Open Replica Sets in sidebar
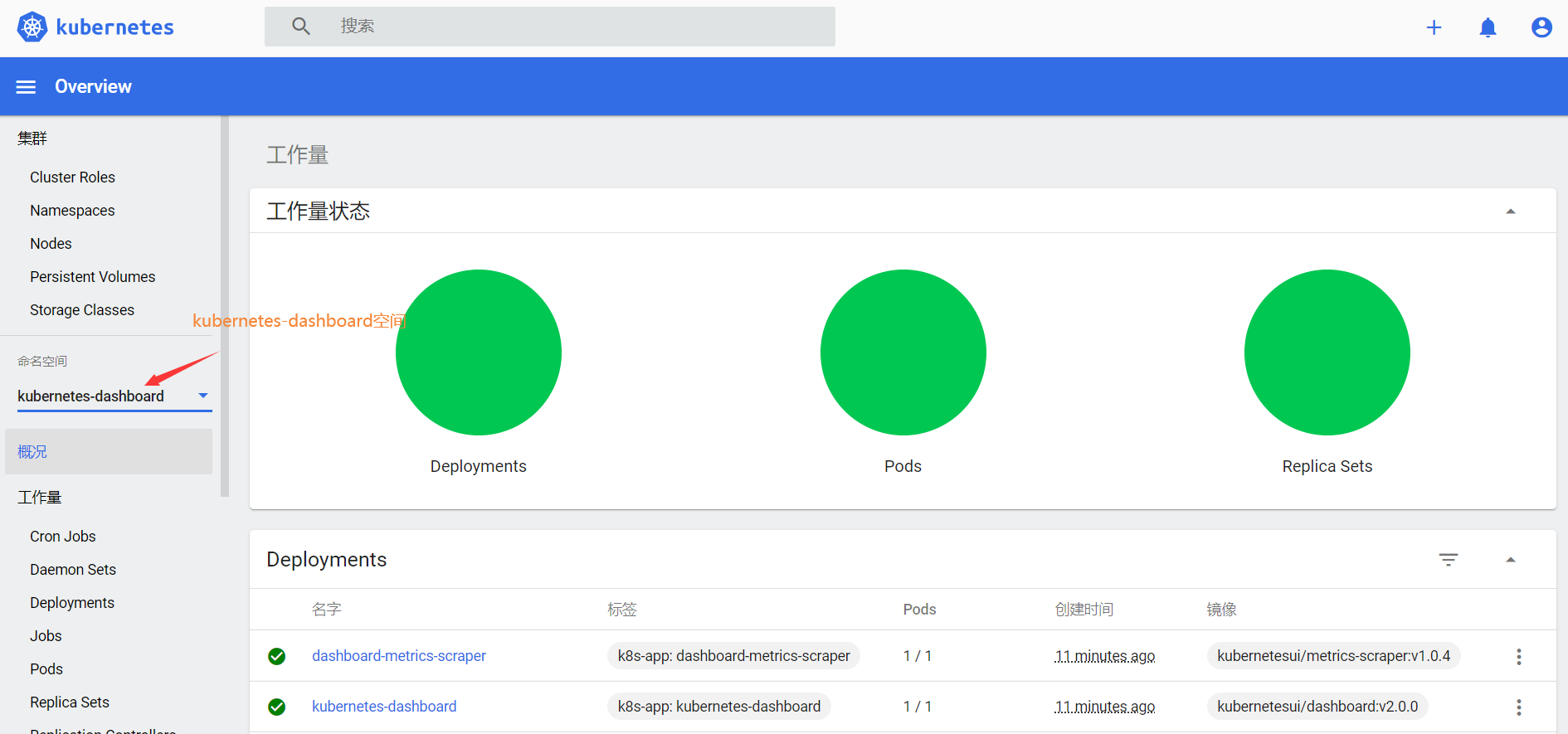 tap(70, 702)
